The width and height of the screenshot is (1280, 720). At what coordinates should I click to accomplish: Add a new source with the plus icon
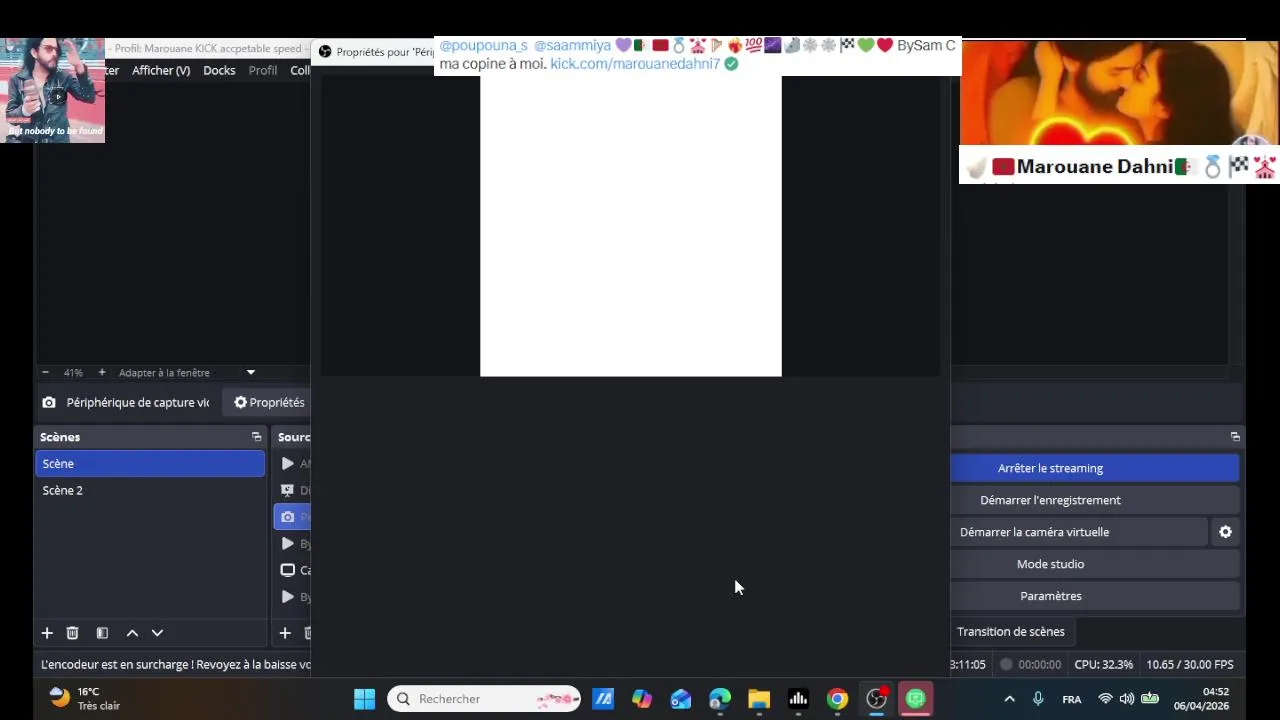(285, 633)
